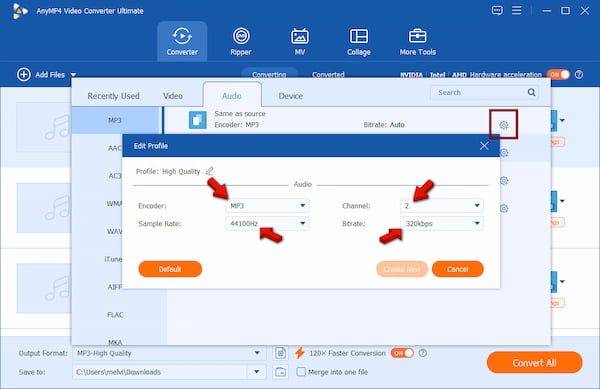
Task: Switch to Recently Used tab
Action: 113,96
